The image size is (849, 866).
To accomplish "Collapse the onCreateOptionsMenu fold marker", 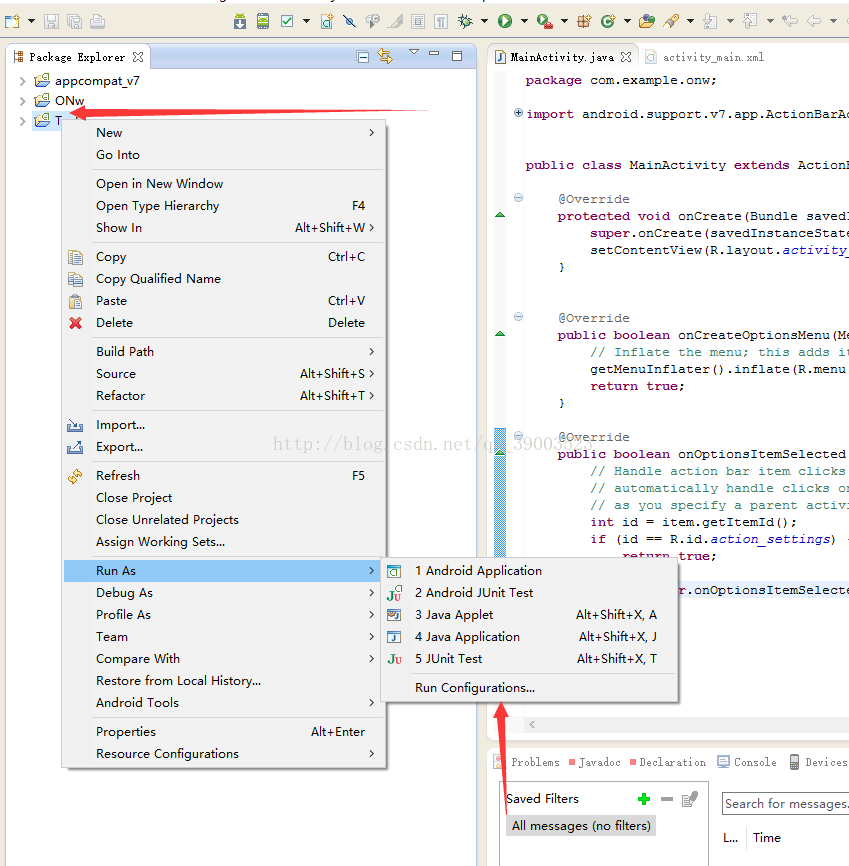I will click(x=518, y=316).
